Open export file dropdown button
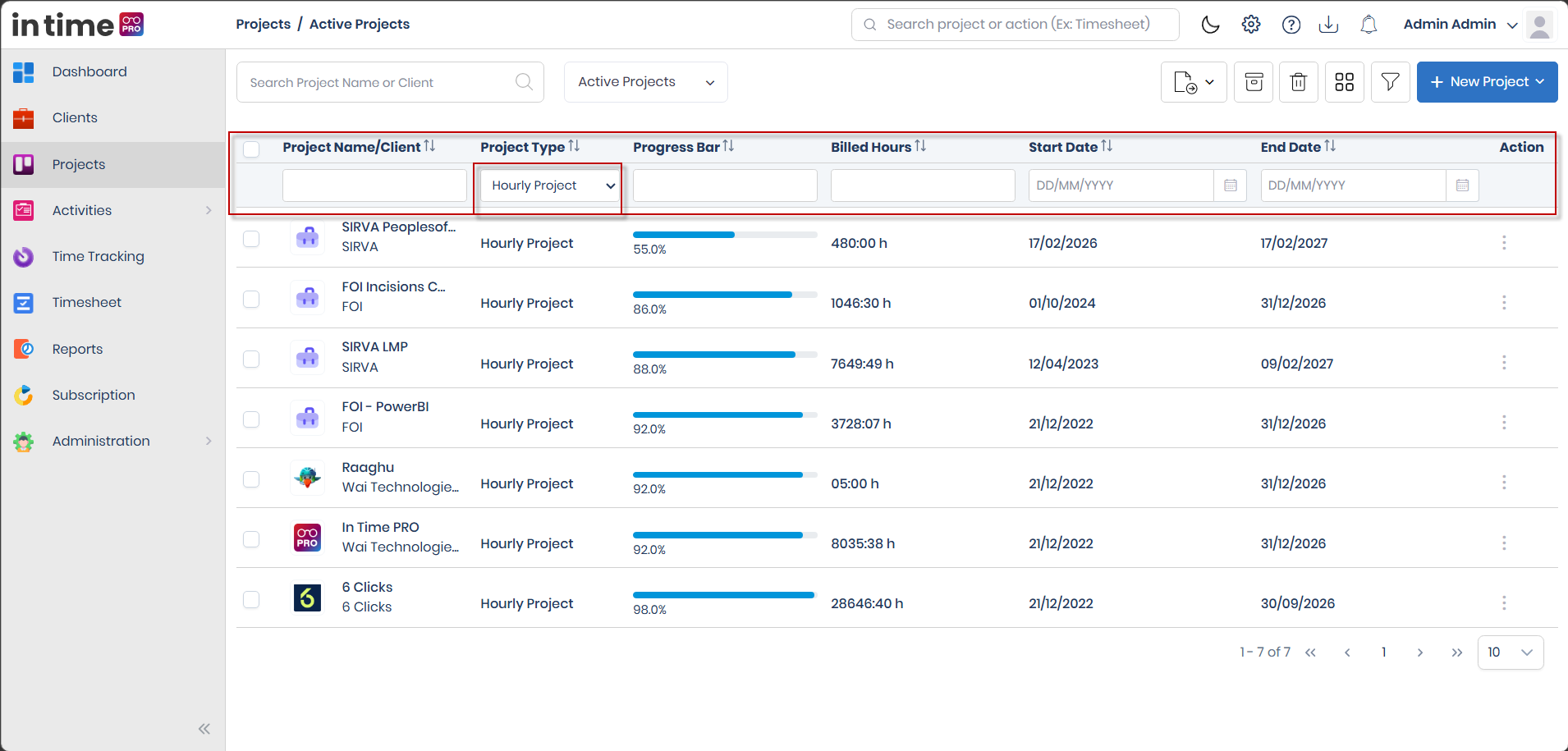 [1194, 82]
